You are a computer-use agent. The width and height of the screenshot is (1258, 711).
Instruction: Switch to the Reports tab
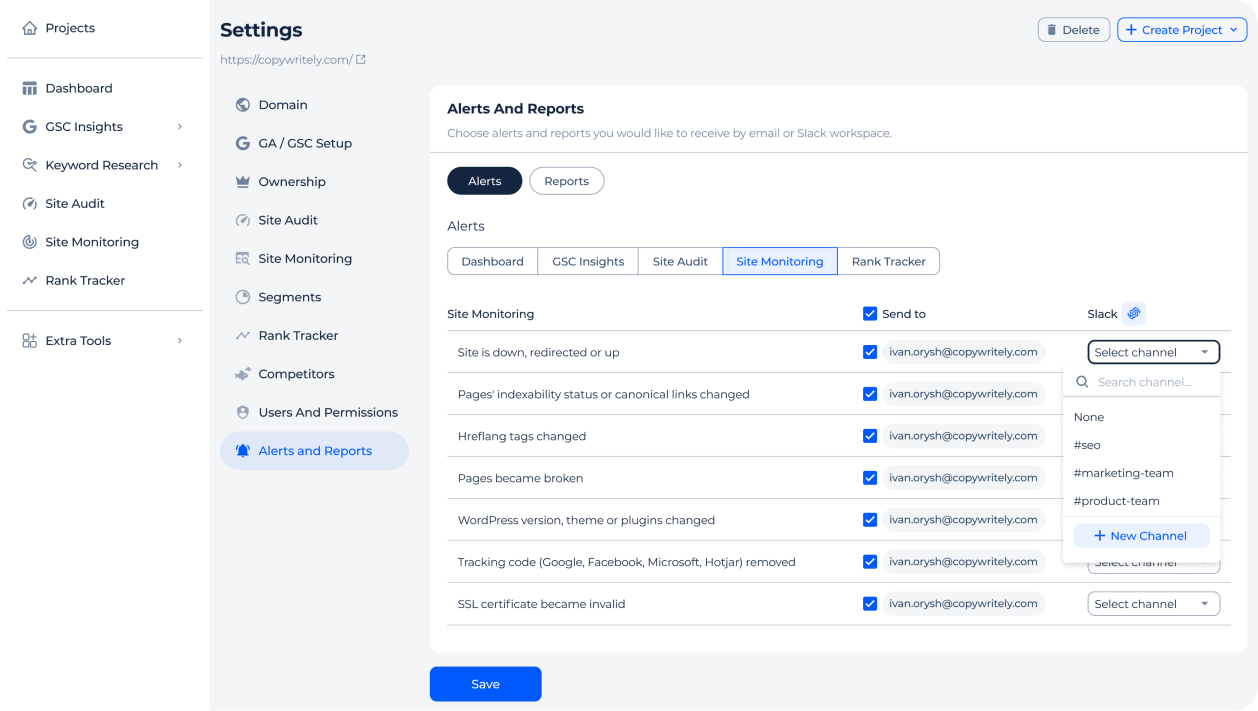click(x=566, y=181)
